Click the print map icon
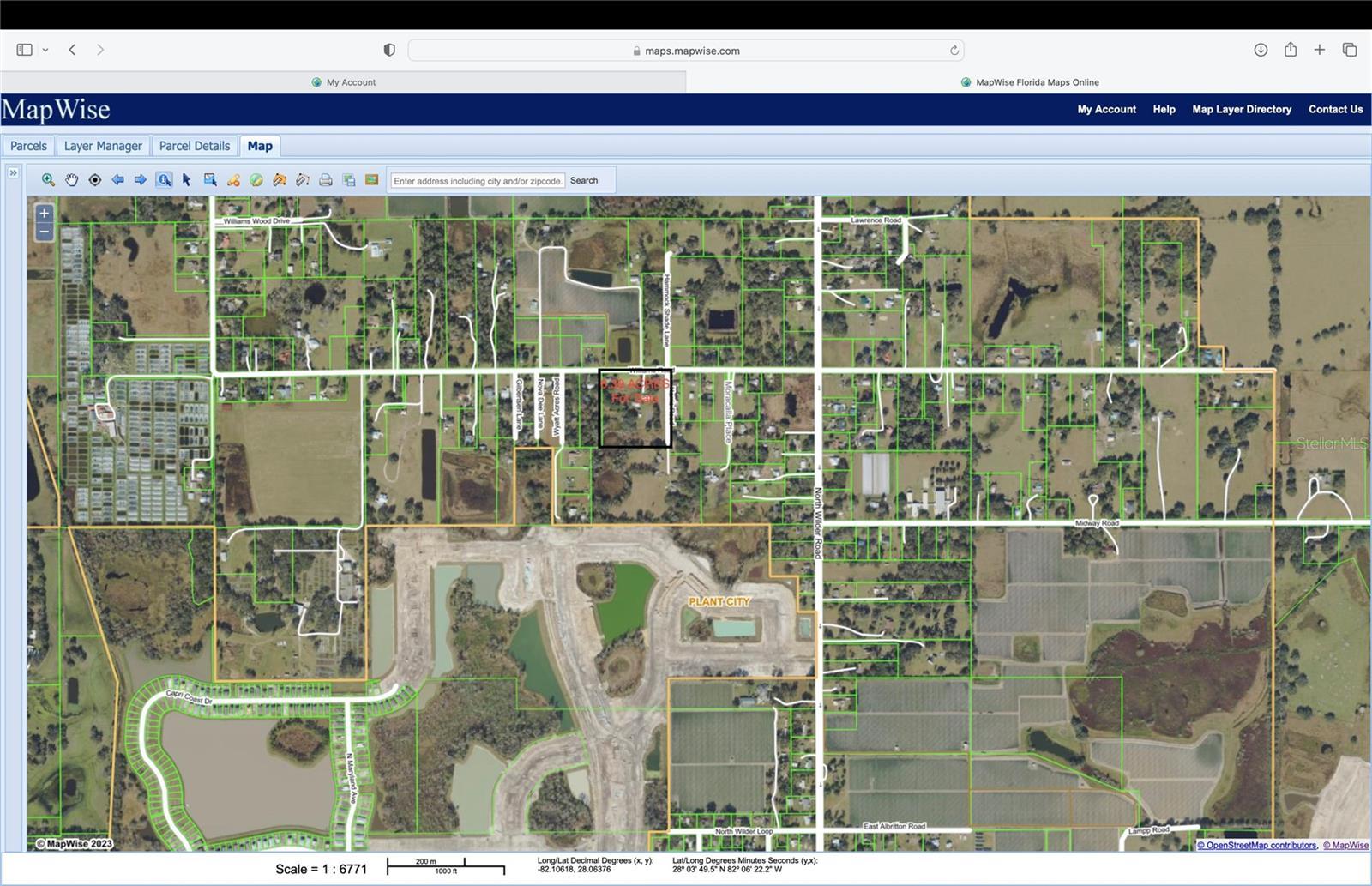This screenshot has width=1372, height=886. pyautogui.click(x=326, y=180)
